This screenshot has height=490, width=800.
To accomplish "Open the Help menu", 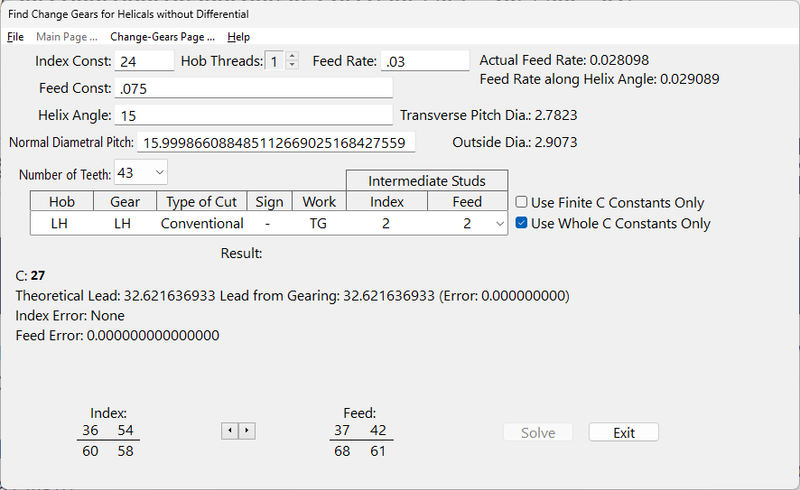I will pos(238,37).
